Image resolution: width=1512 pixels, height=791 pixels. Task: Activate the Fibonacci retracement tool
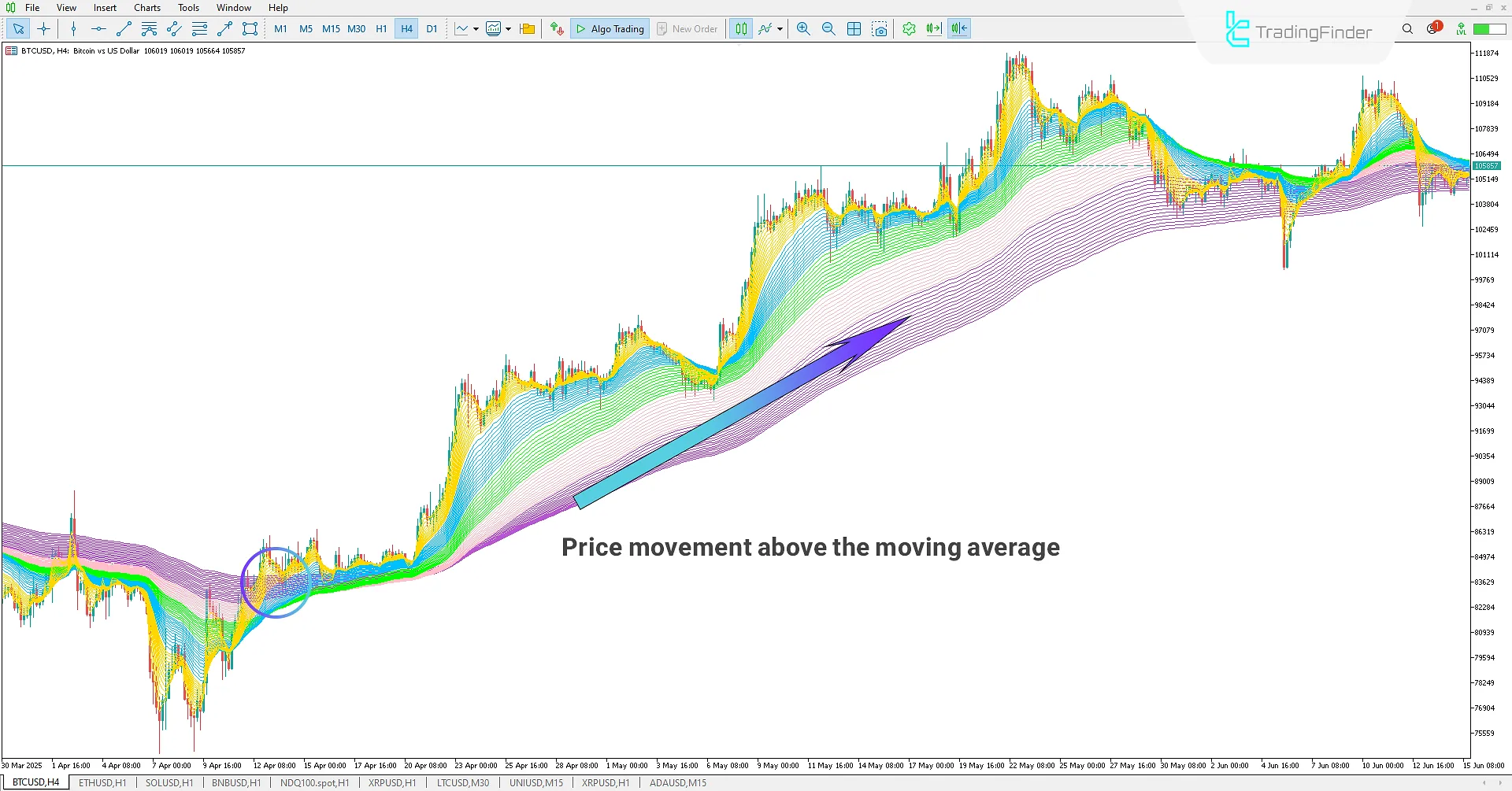pyautogui.click(x=199, y=28)
